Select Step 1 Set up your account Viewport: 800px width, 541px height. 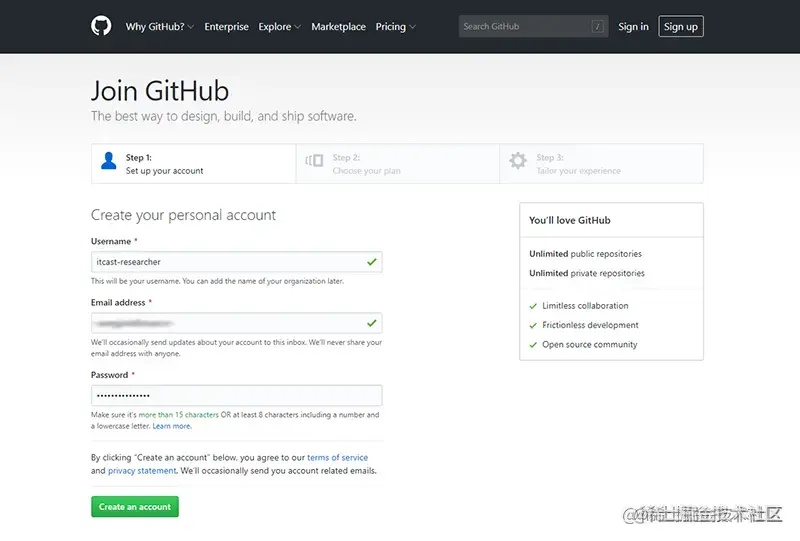pos(194,164)
